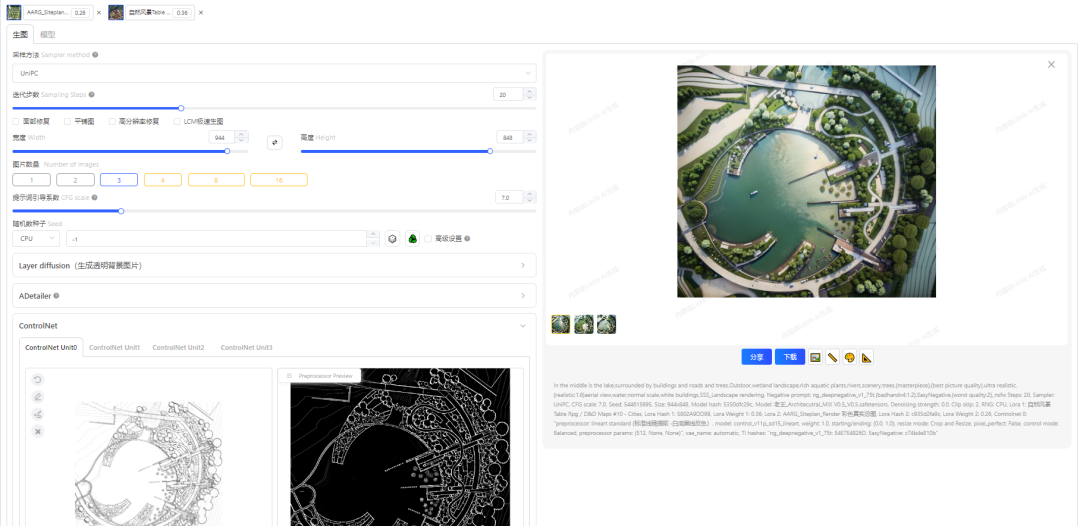Click the Seed input field

pos(216,238)
